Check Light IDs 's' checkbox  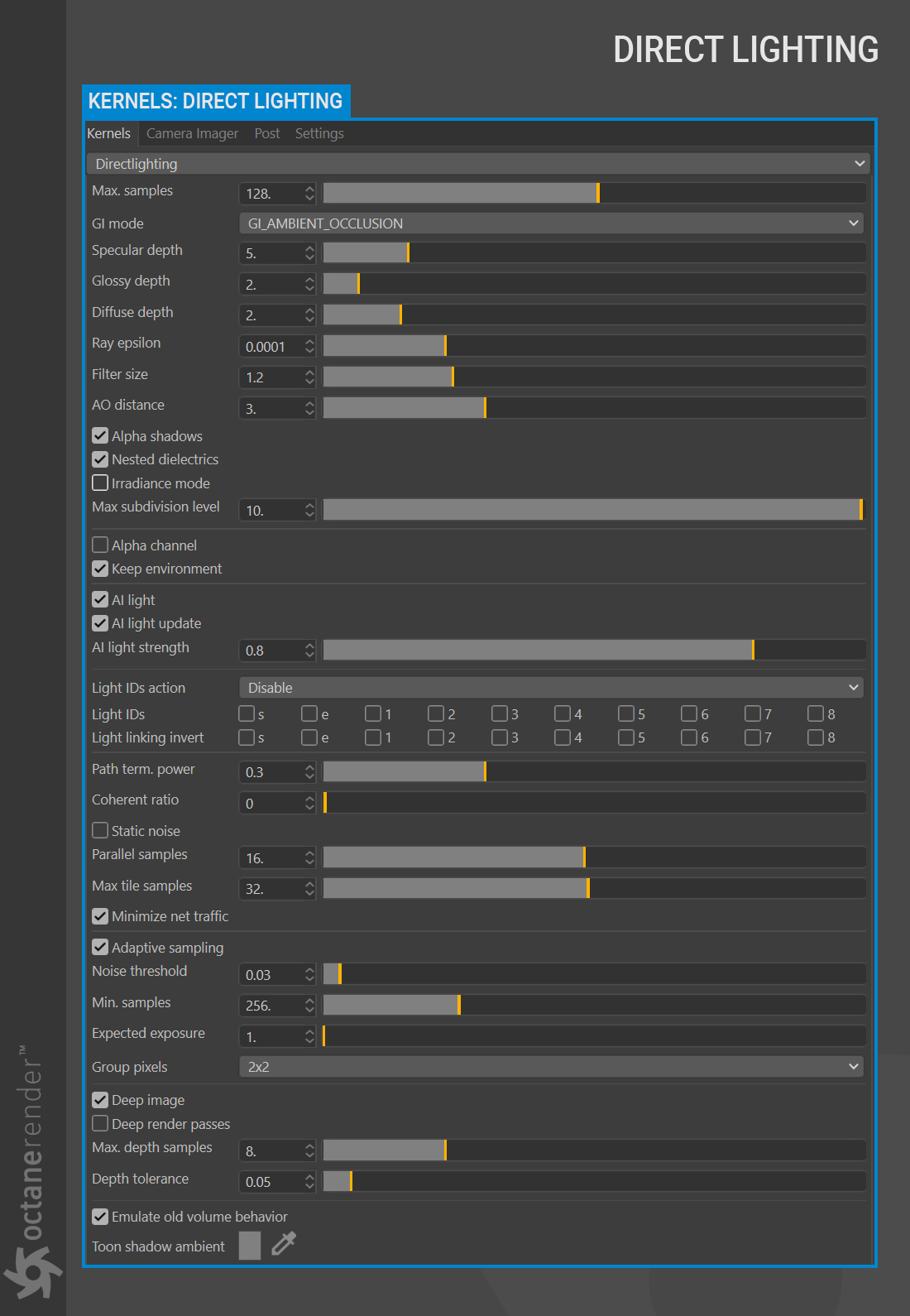coord(247,713)
